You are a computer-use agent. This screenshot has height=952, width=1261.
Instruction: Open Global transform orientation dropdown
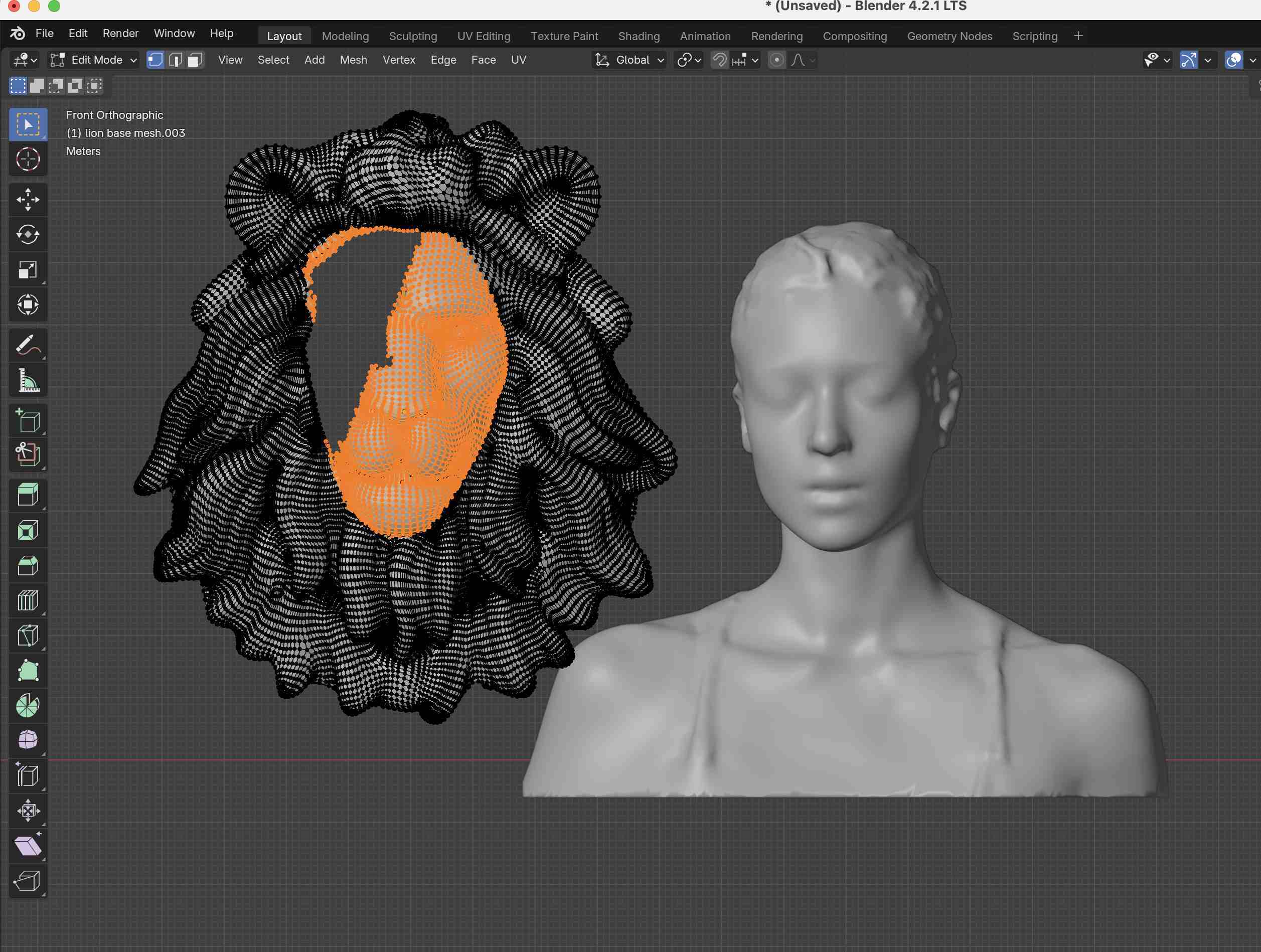tap(629, 60)
